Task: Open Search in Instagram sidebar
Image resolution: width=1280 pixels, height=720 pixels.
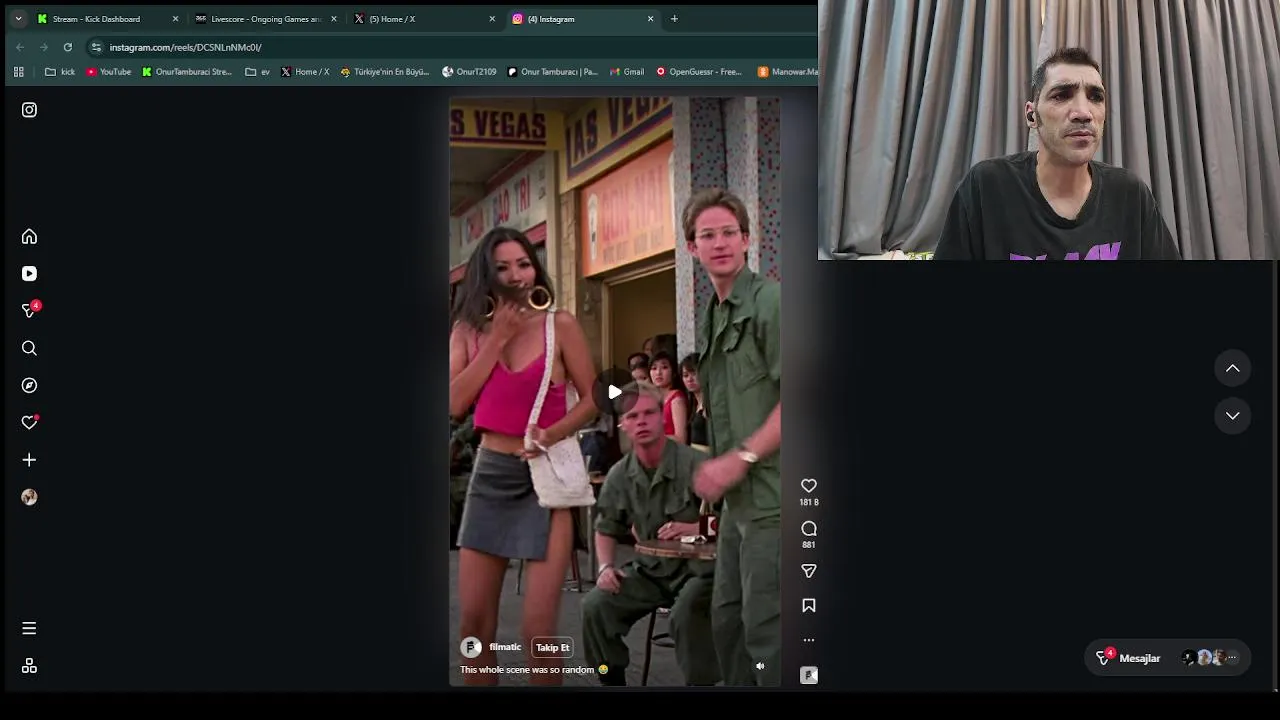Action: (x=29, y=348)
